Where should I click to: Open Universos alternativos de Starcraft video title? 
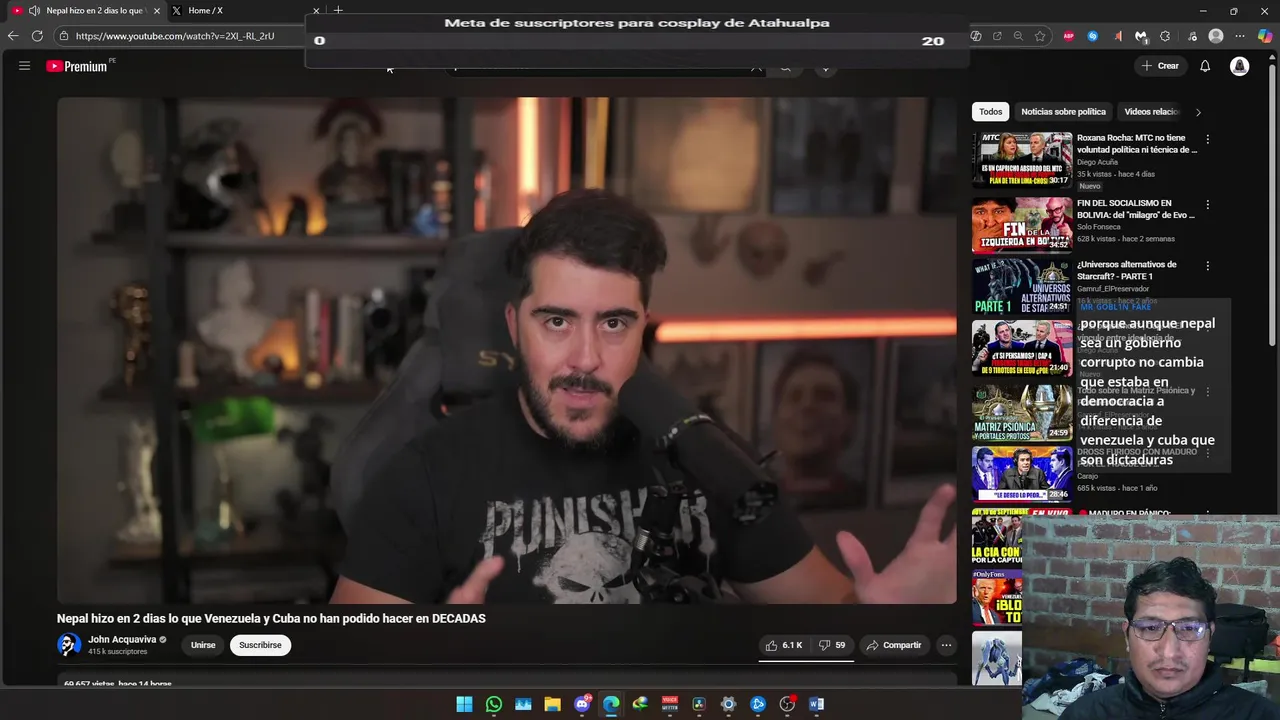1126,270
